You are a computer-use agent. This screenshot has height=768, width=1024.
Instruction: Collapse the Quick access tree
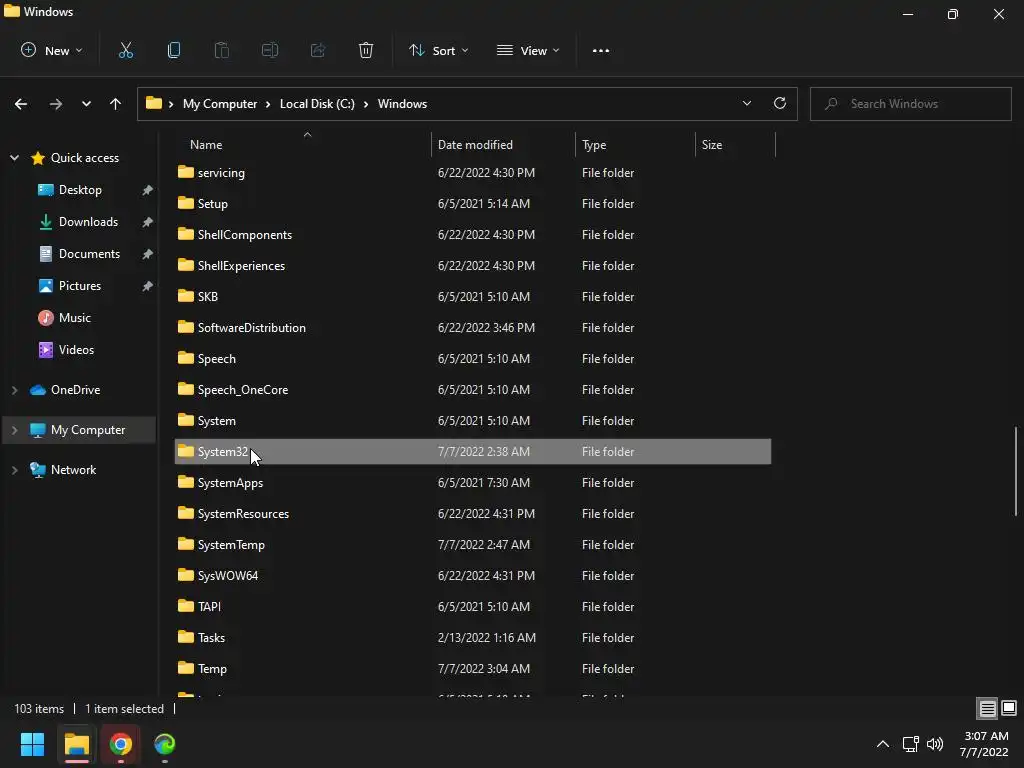14,158
